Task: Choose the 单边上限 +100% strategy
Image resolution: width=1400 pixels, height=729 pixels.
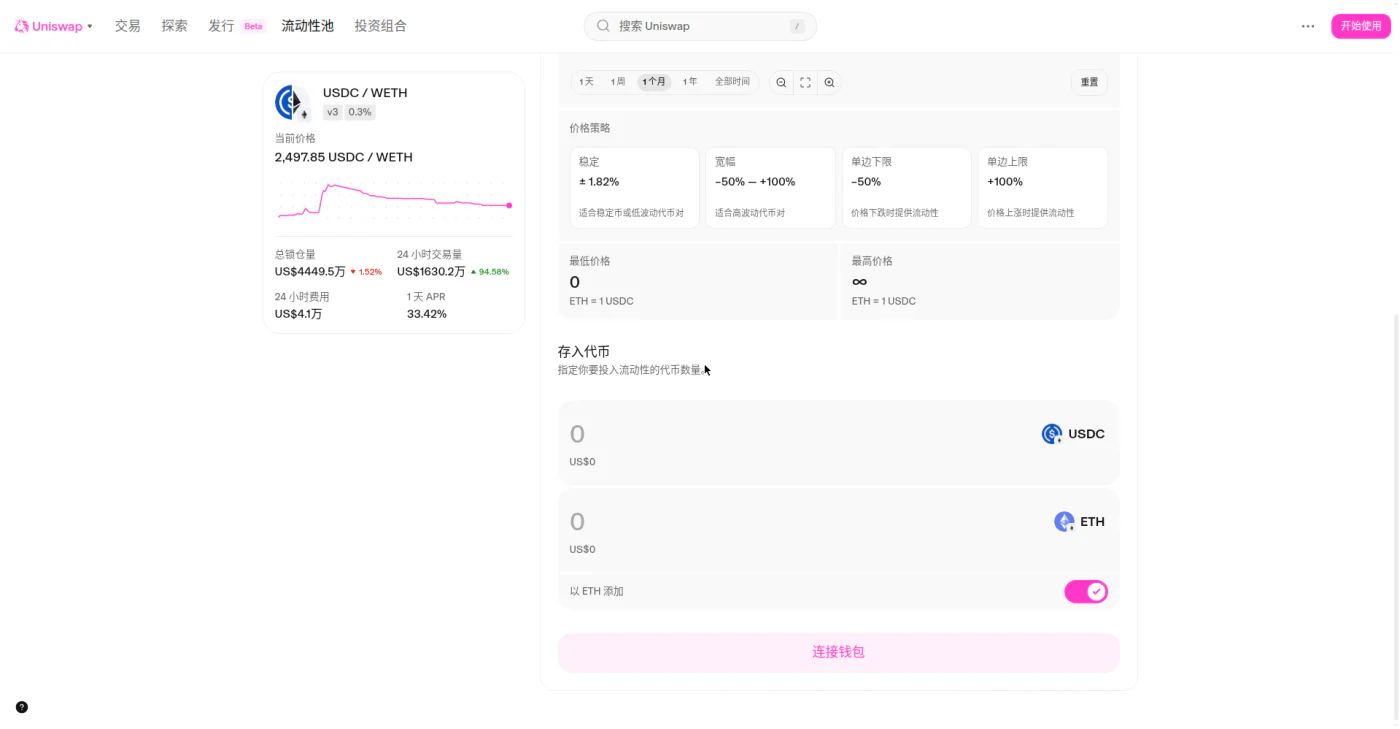Action: (x=1042, y=188)
